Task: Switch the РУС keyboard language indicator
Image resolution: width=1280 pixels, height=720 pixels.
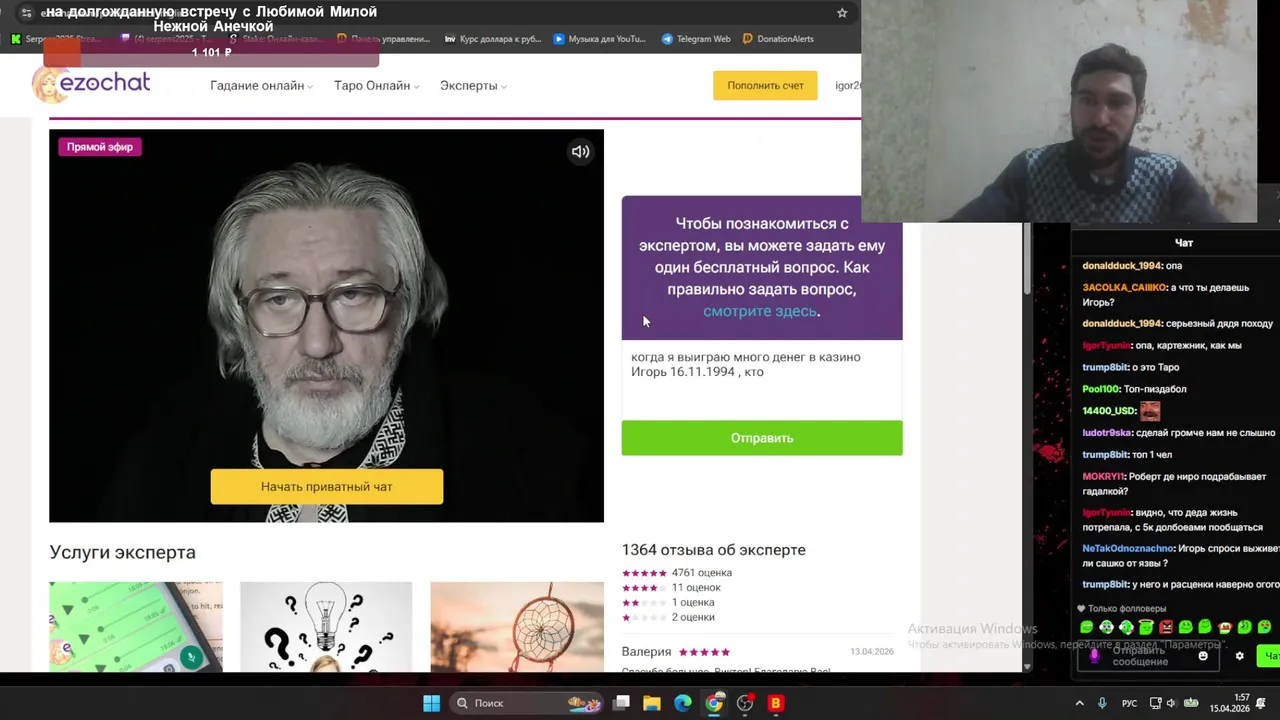Action: point(1129,703)
